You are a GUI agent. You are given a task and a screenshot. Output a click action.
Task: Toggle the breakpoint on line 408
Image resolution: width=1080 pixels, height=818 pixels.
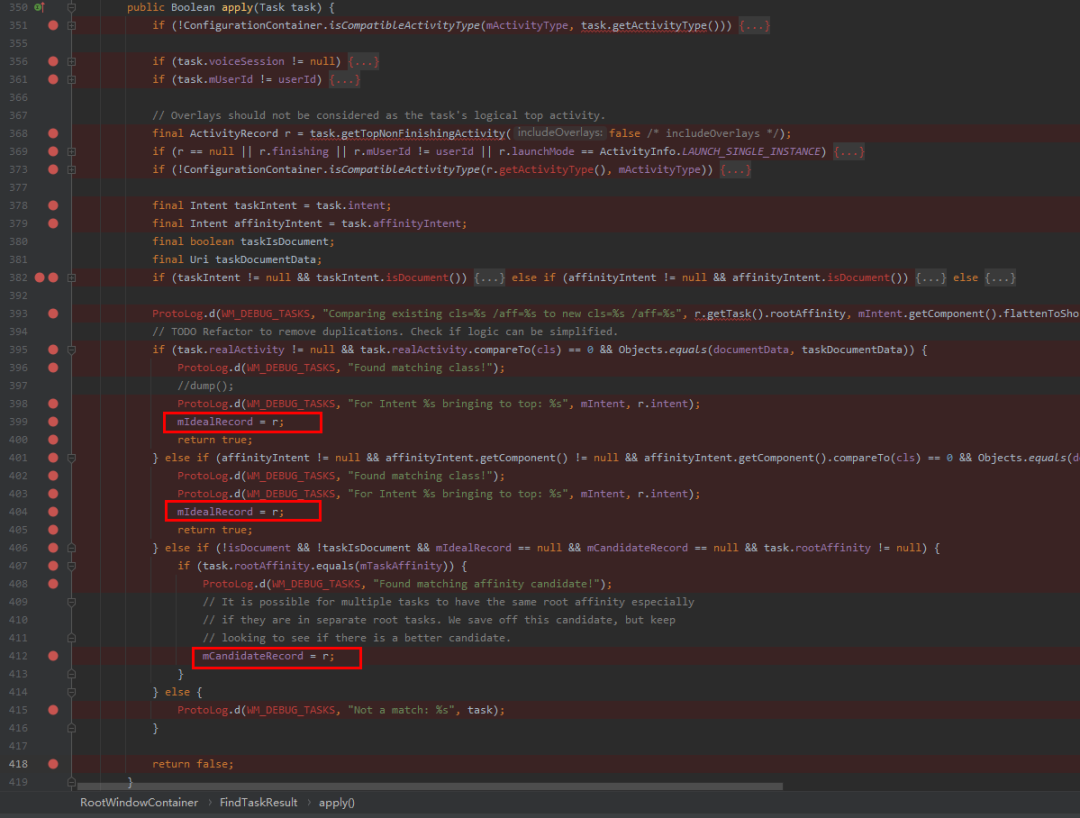[x=53, y=584]
